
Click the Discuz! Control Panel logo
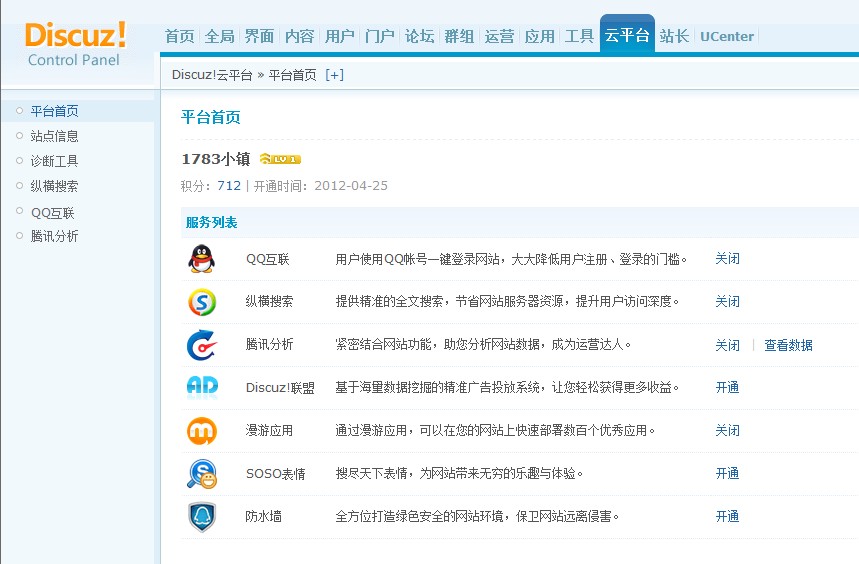(x=76, y=44)
